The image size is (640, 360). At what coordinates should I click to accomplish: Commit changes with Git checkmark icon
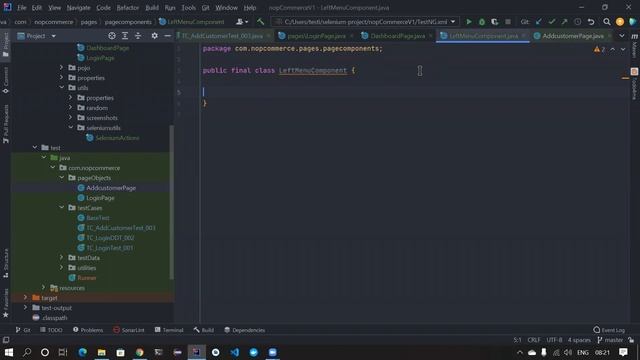(x=552, y=22)
